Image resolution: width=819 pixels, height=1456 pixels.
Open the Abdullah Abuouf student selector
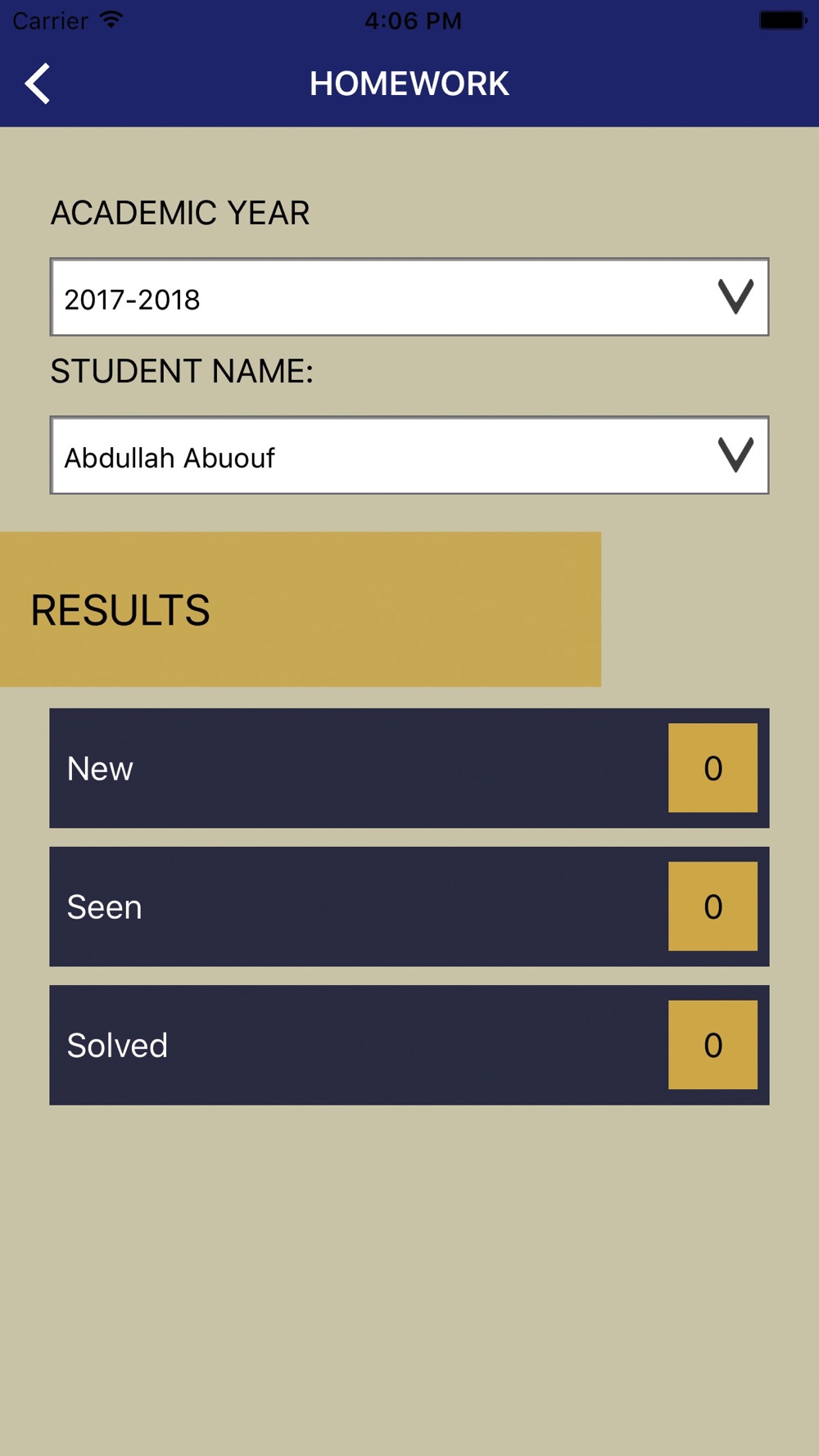[377, 456]
